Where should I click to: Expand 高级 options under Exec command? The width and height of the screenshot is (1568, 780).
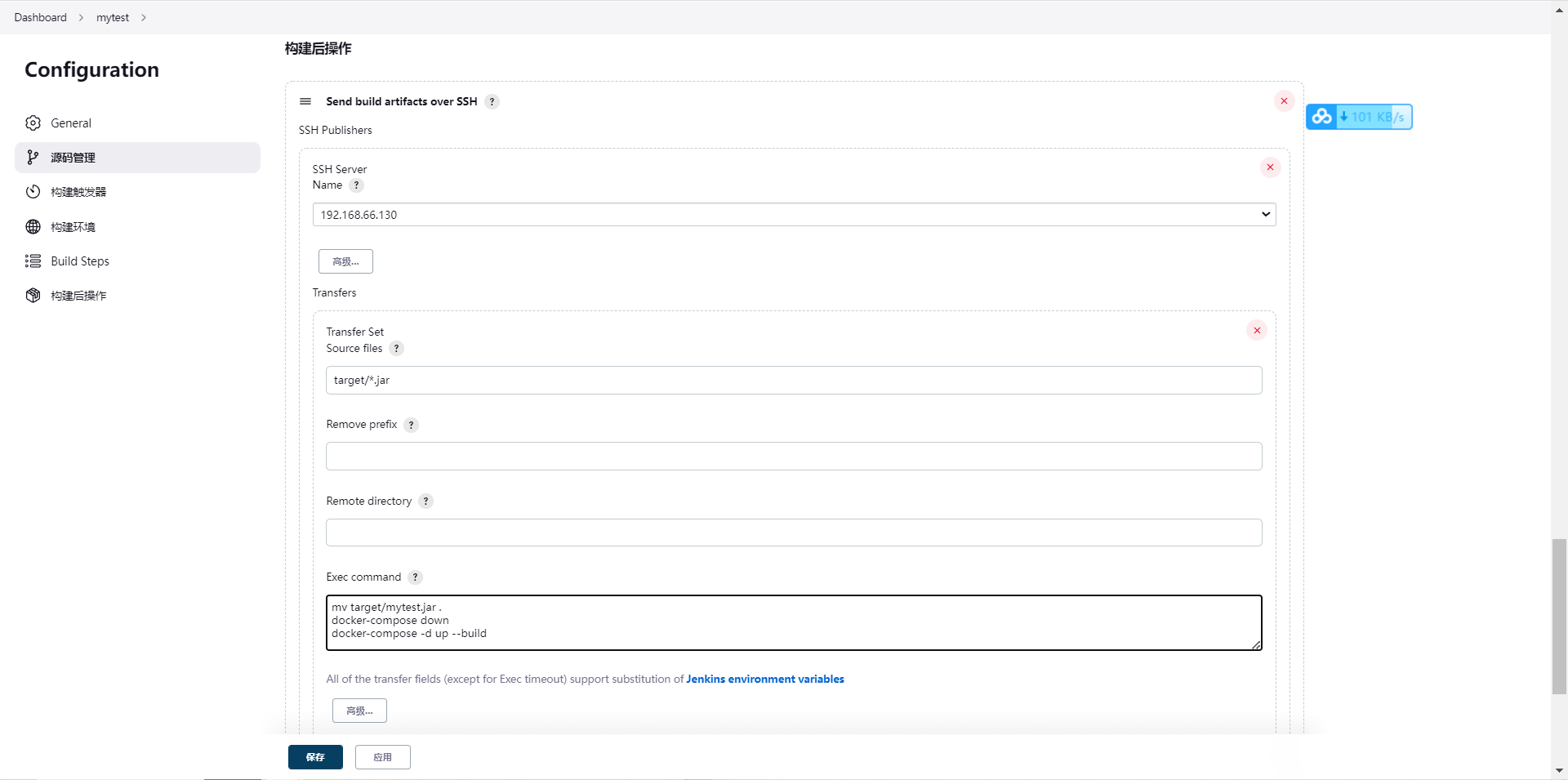tap(359, 711)
